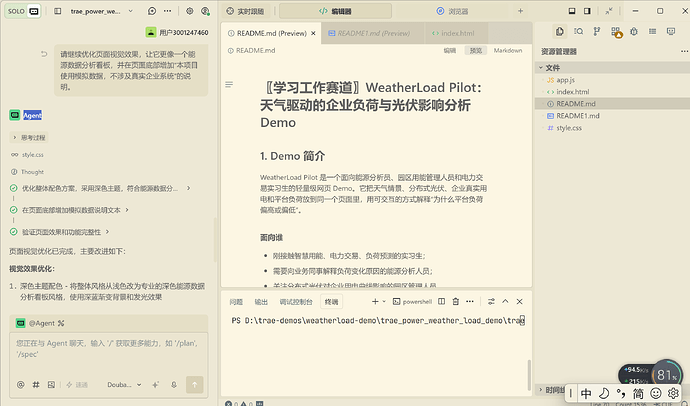Viewport: 690px width, 406px height.
Task: Click the sparkle prompt optimize icon
Action: click(155, 384)
